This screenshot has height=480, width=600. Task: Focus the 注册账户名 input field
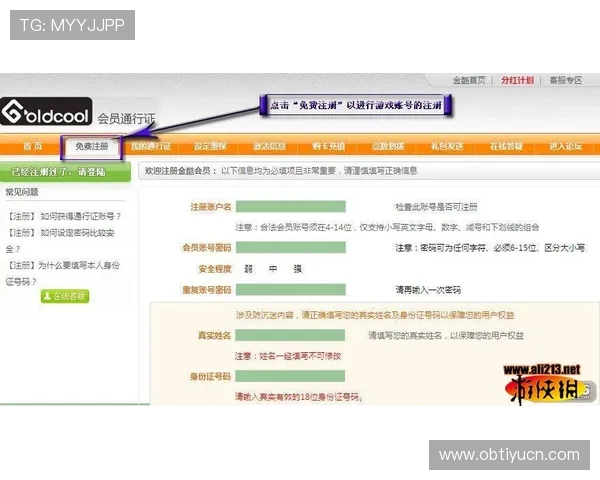pos(291,207)
